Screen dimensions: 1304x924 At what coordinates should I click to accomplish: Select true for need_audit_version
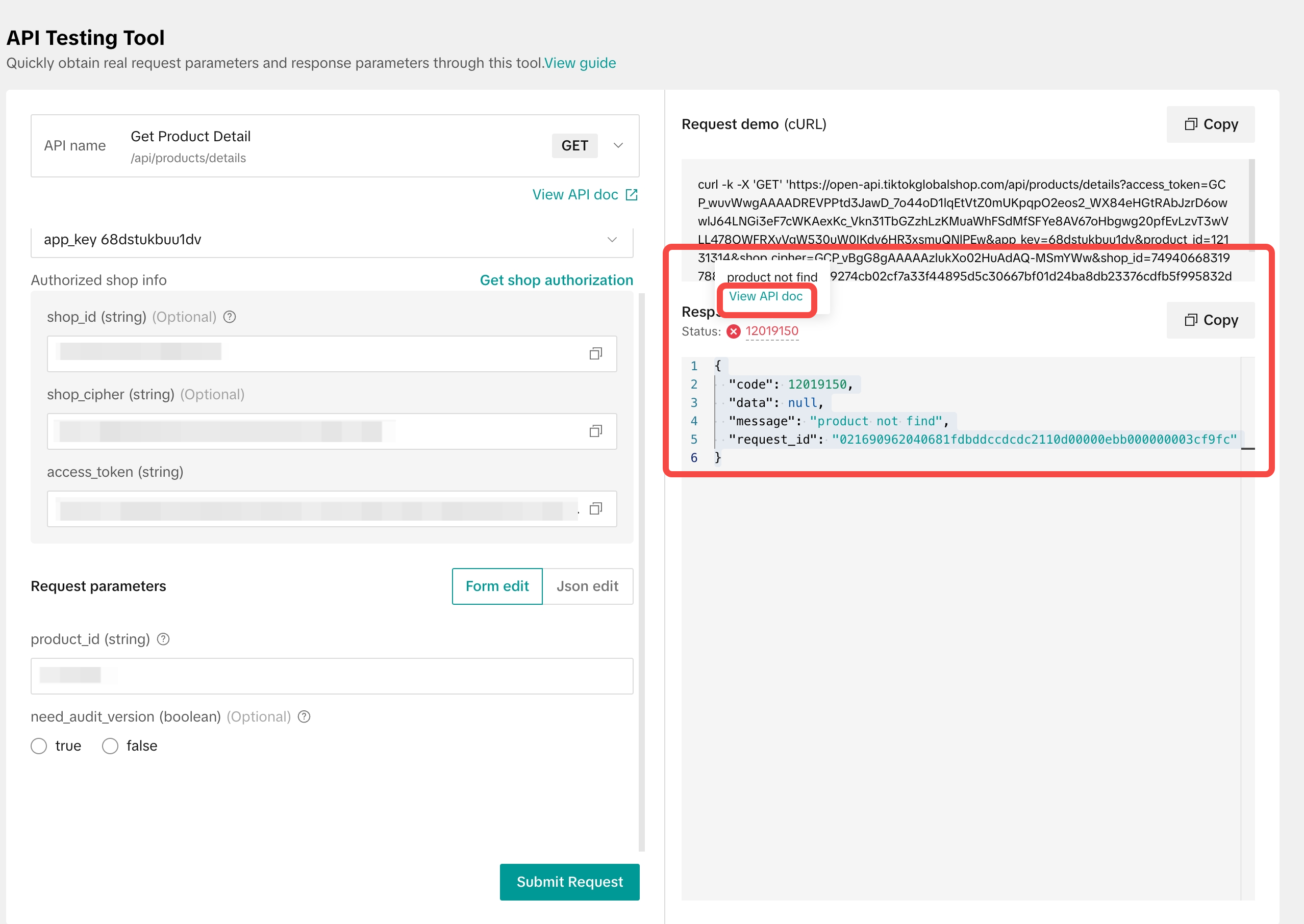(x=39, y=746)
